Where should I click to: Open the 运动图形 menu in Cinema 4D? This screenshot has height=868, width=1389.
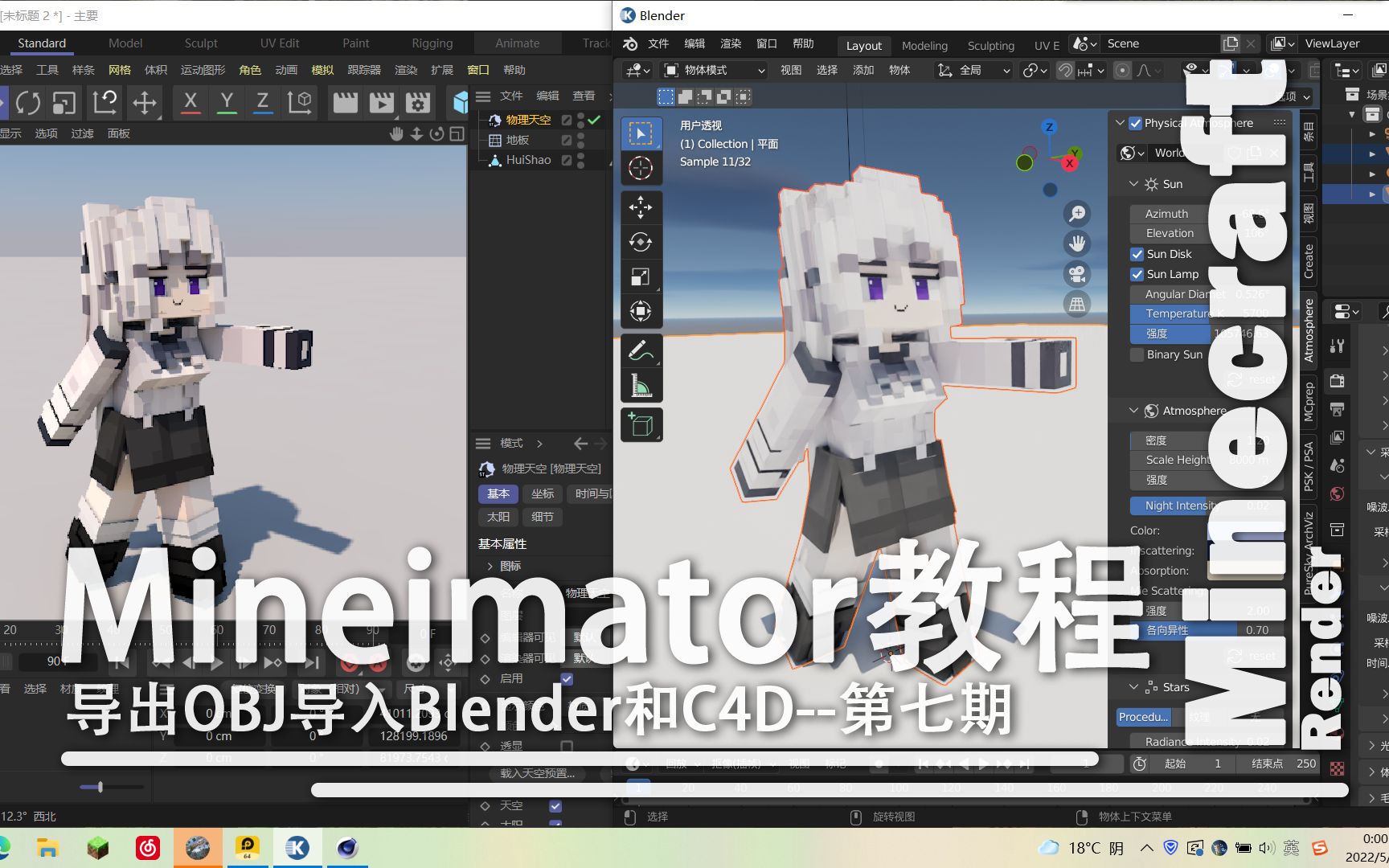203,70
